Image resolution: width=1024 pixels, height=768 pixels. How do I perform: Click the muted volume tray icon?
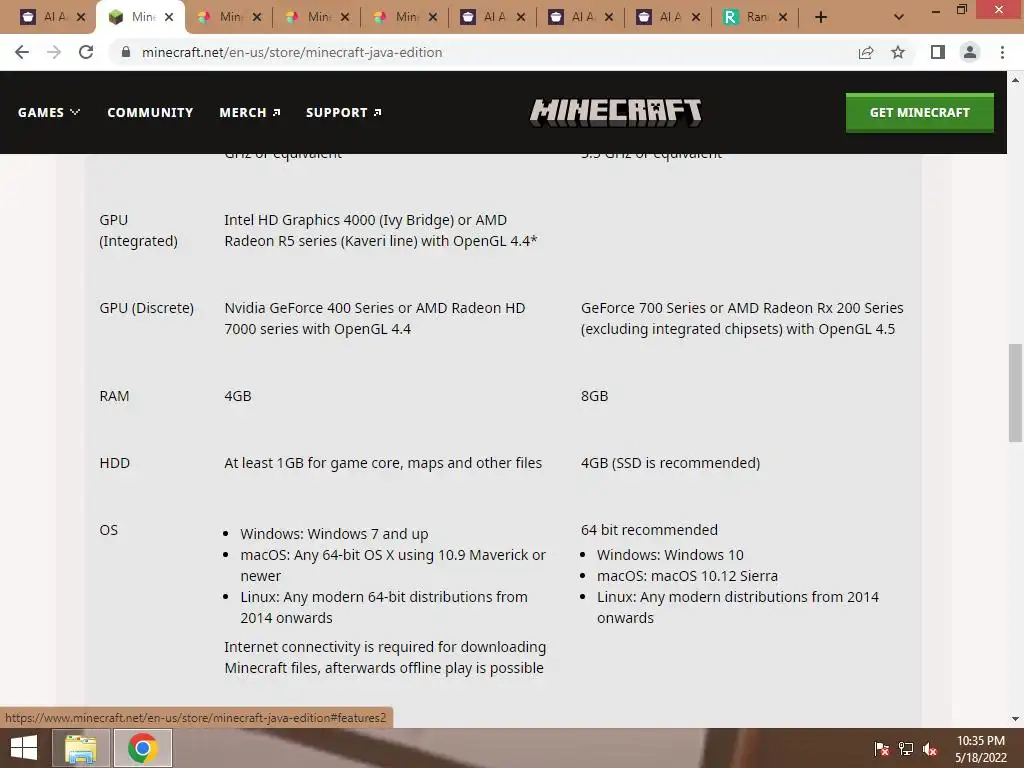point(930,748)
